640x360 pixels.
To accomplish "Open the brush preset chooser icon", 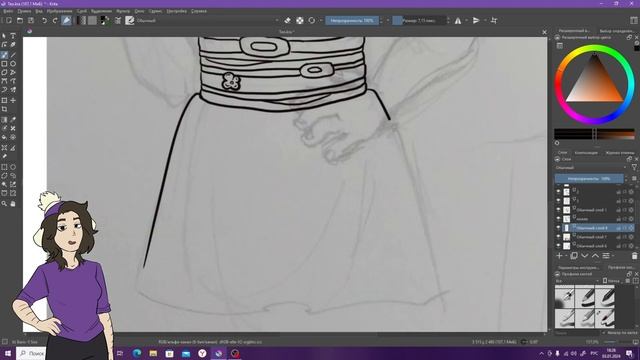I will coord(130,20).
